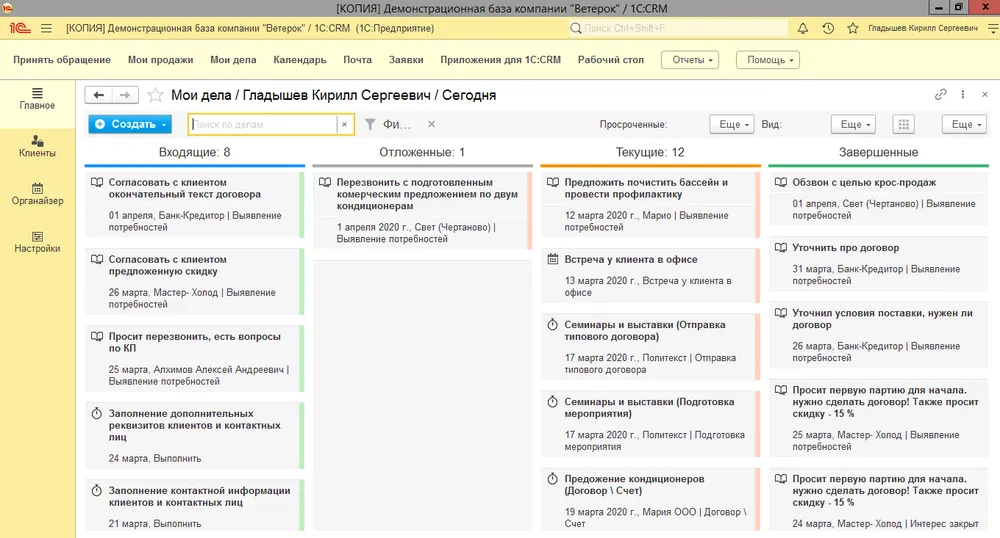The image size is (1000, 538).
Task: Open card Семинары и выставки (Отправка типового договора)
Action: click(x=651, y=347)
